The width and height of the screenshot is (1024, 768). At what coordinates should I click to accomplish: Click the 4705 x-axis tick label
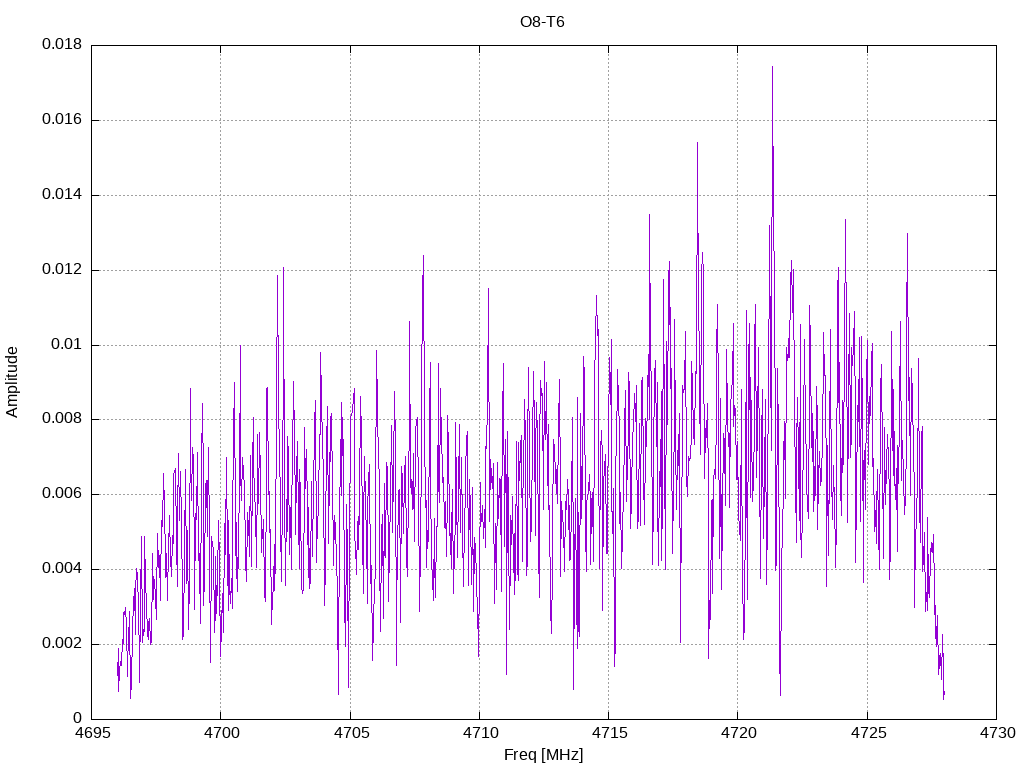coord(351,733)
